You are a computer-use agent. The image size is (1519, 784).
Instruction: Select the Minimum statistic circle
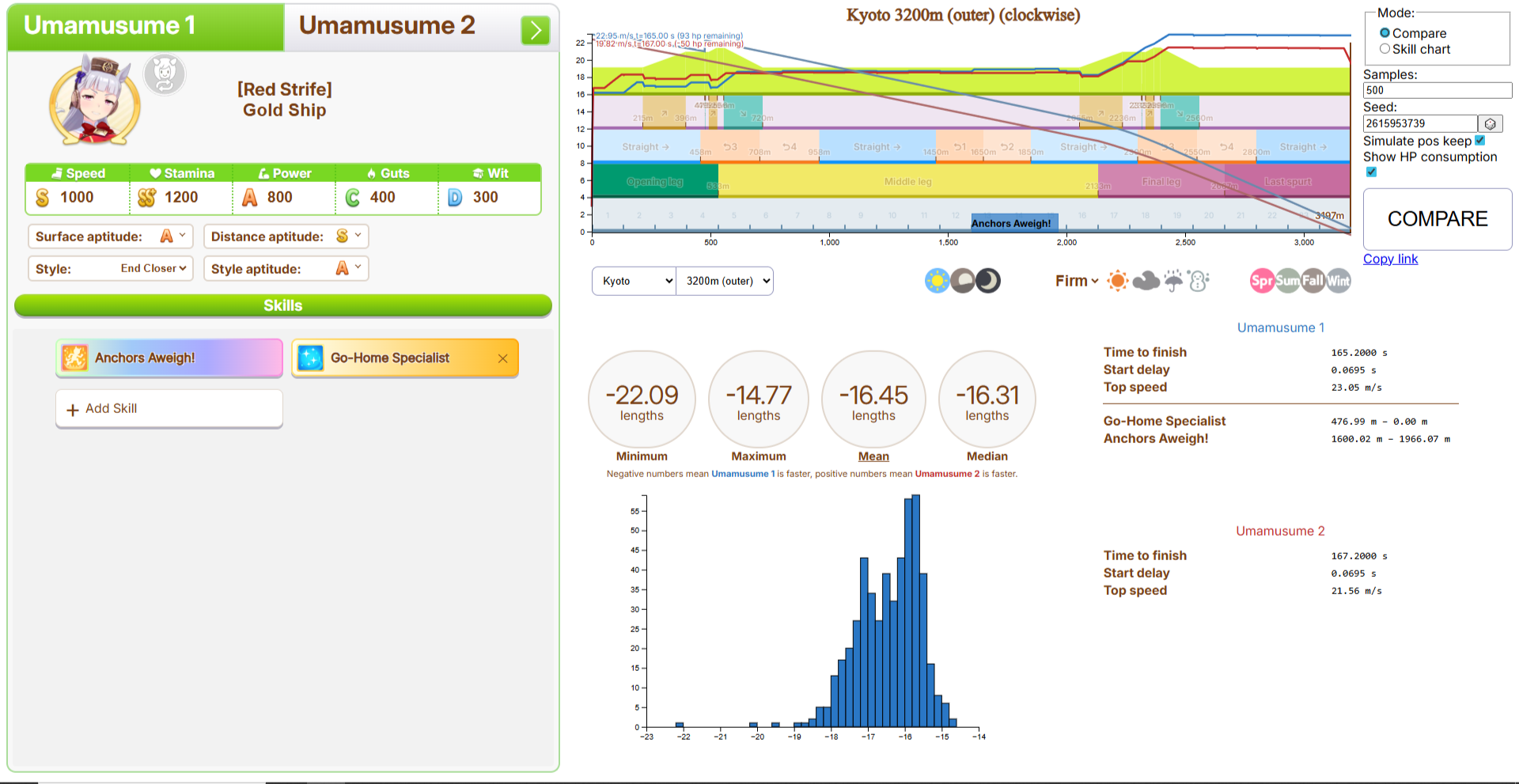[642, 400]
